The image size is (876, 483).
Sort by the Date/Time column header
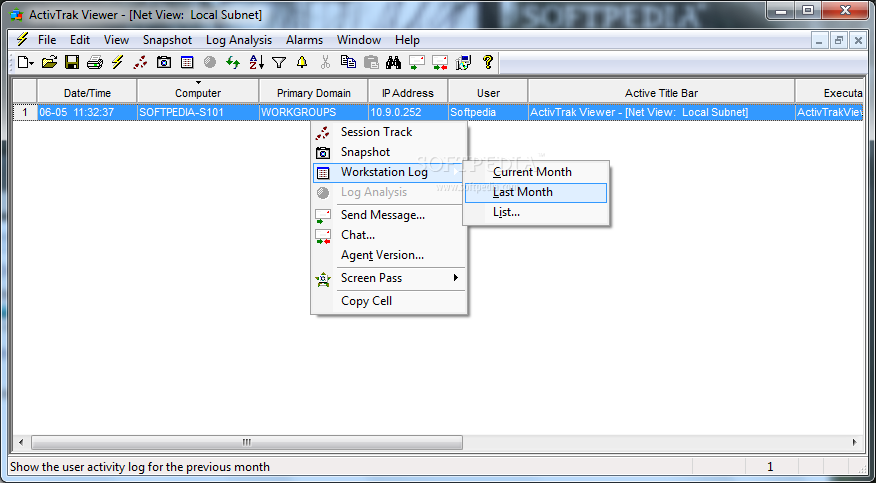coord(87,92)
